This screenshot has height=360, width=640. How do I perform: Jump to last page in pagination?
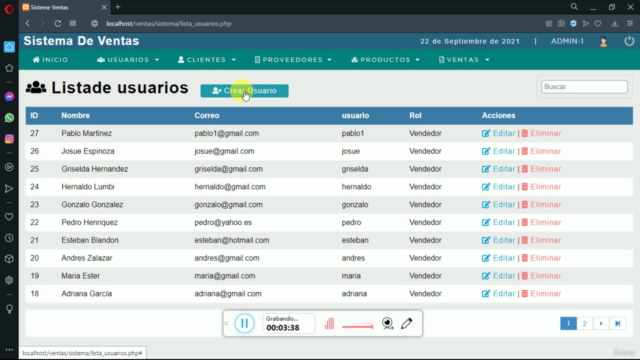click(x=618, y=323)
